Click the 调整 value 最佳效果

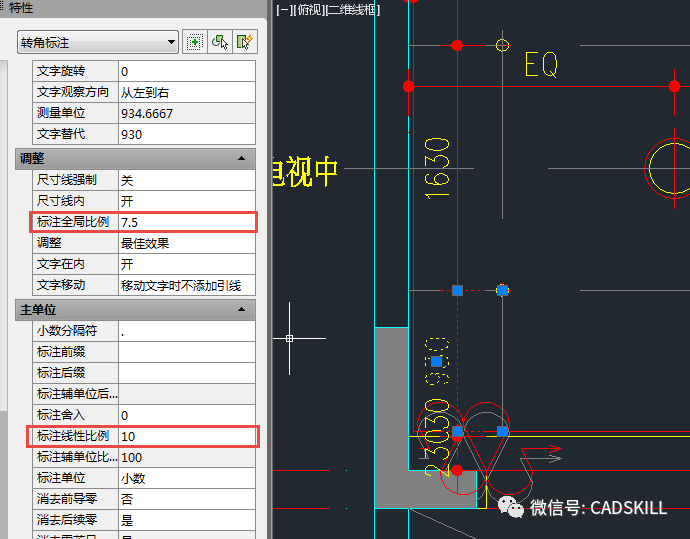(x=187, y=243)
